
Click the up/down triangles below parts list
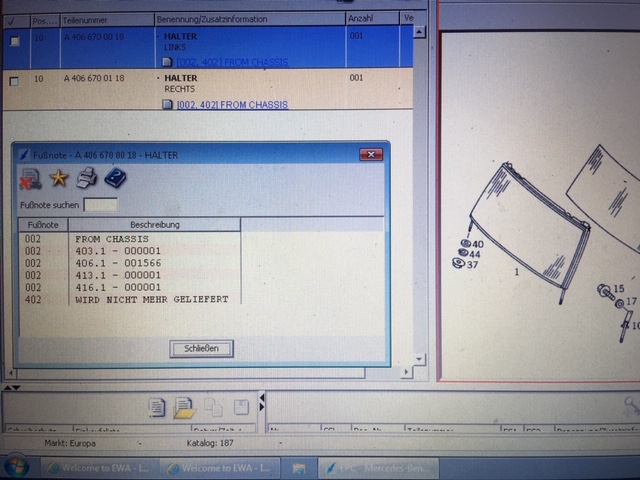(12, 387)
